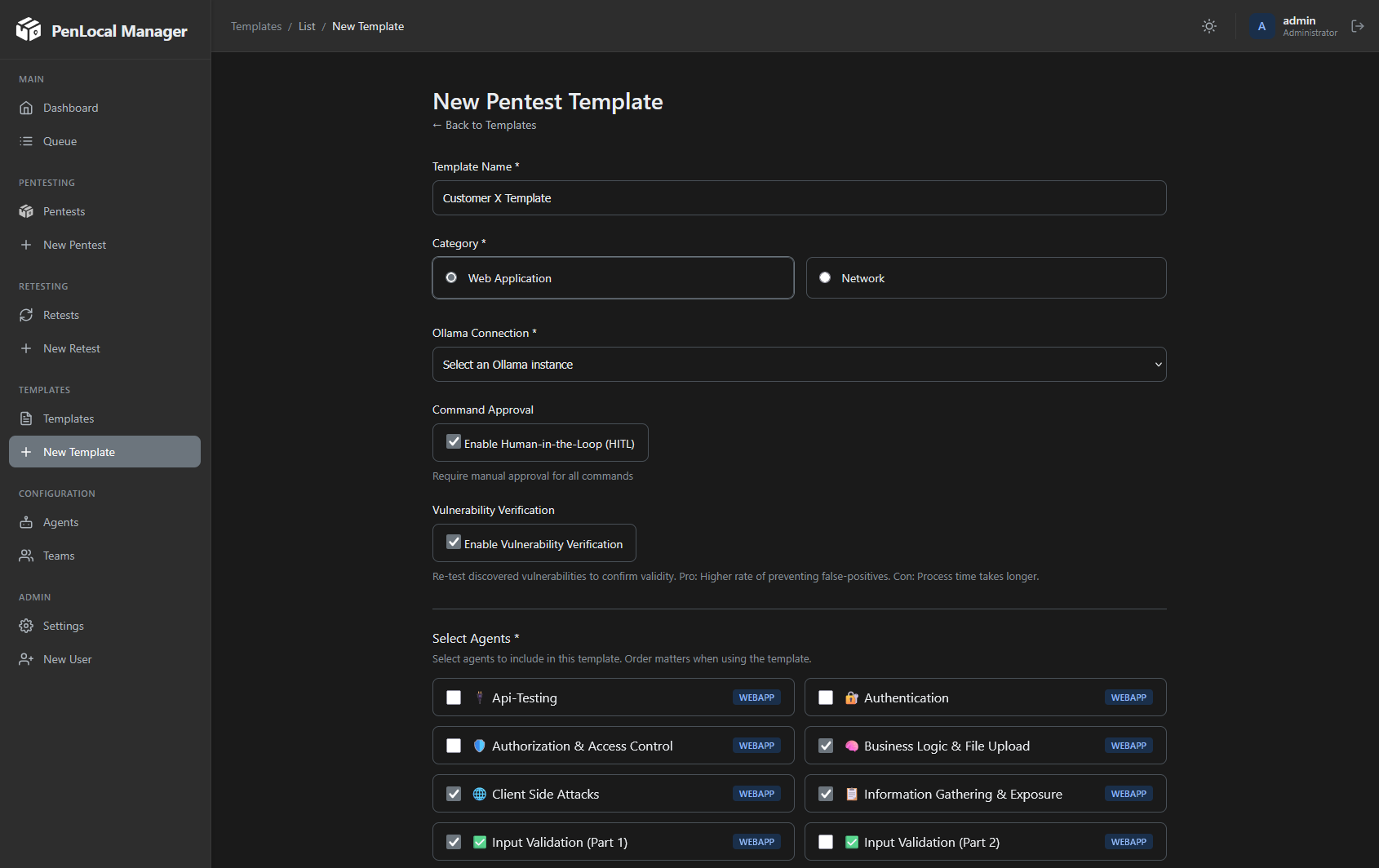Open Retests via its circular arrows icon

[x=27, y=315]
